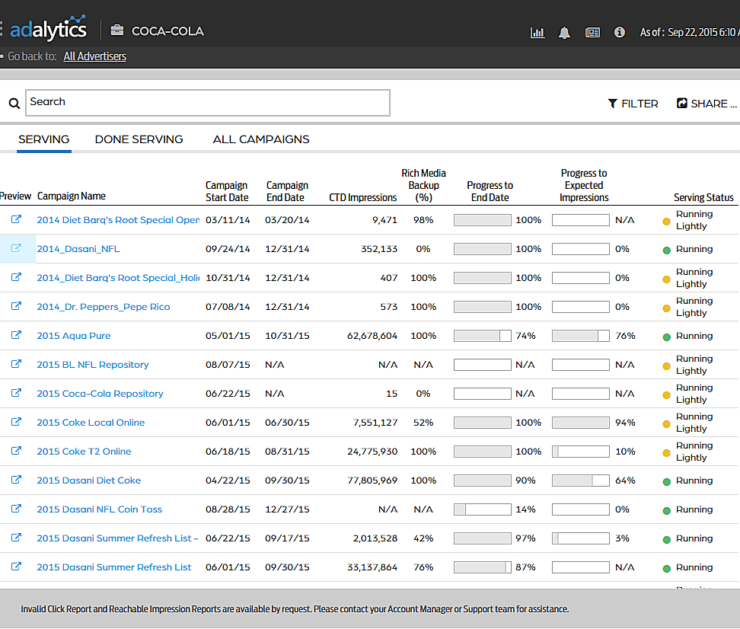Switch to the SERVING tab
This screenshot has height=629, width=740.
click(44, 139)
